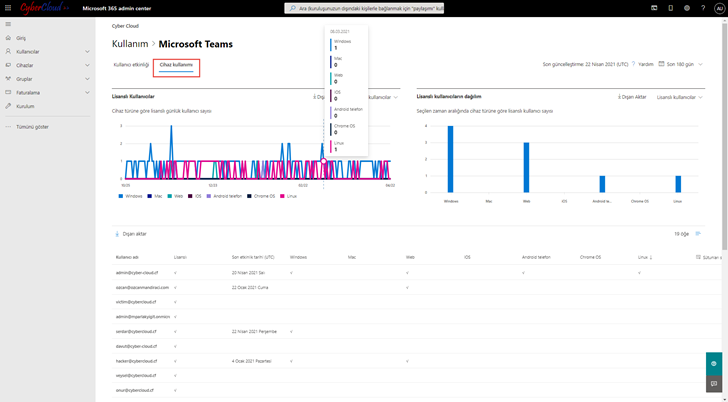Toggle Chrome OS series in legend
Screen dimensions: 728x402
coord(261,196)
